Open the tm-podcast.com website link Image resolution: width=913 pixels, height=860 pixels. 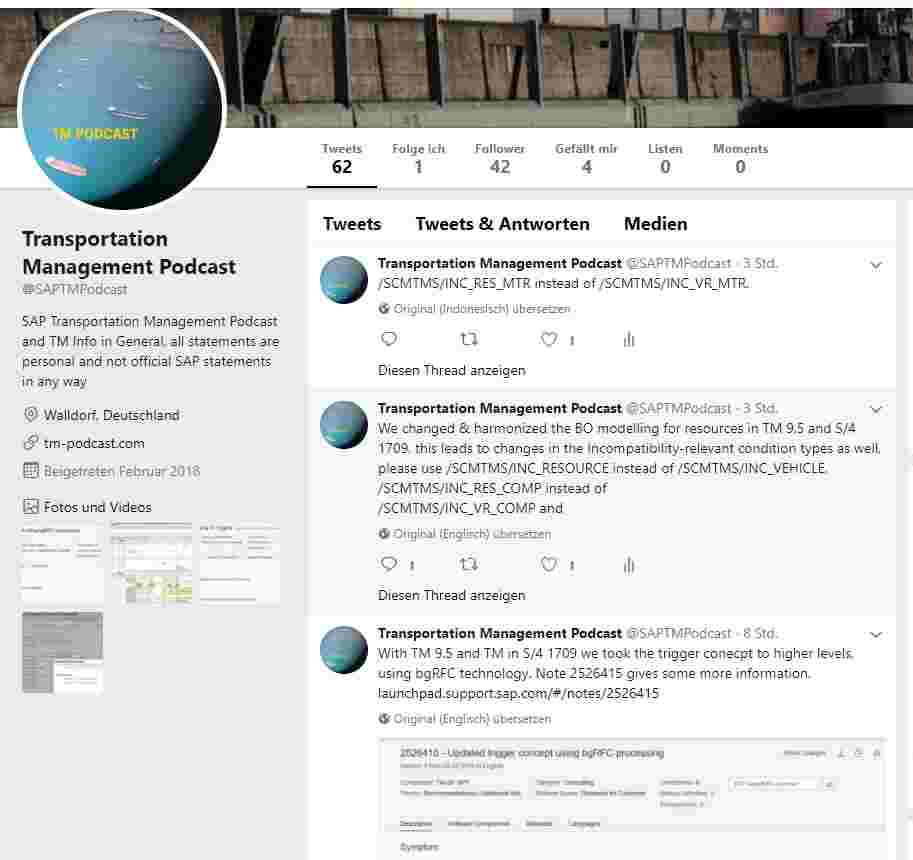tap(94, 443)
